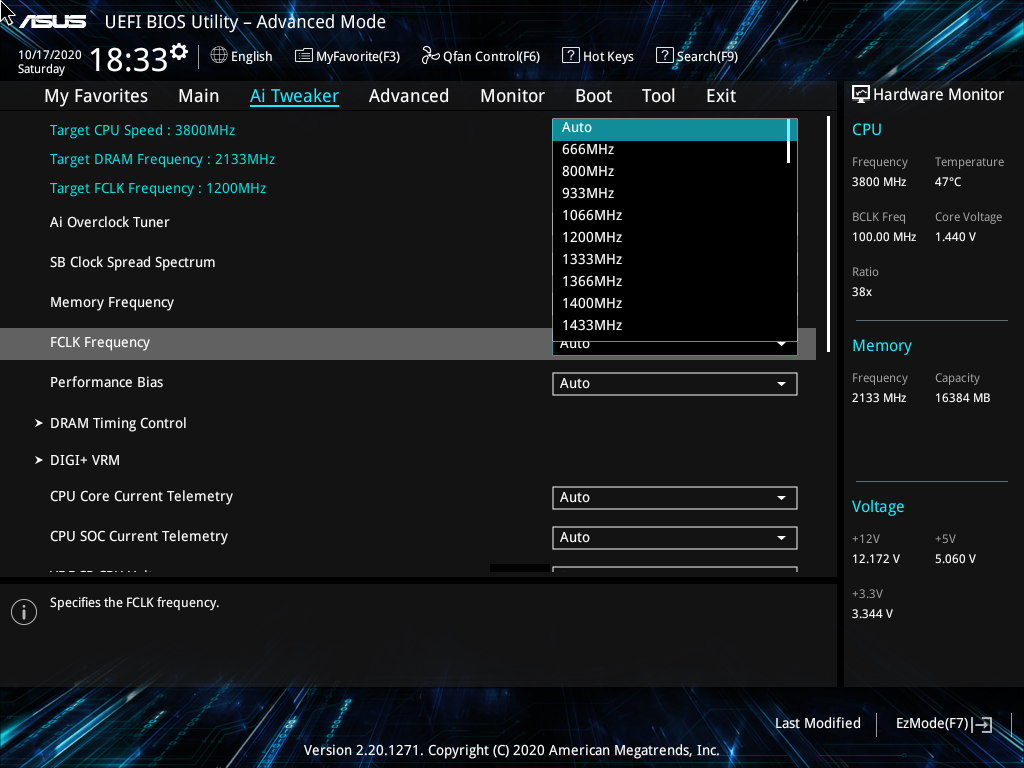Click the 10/17/2020 date
Viewport: 1024px width, 768px height.
[50, 55]
